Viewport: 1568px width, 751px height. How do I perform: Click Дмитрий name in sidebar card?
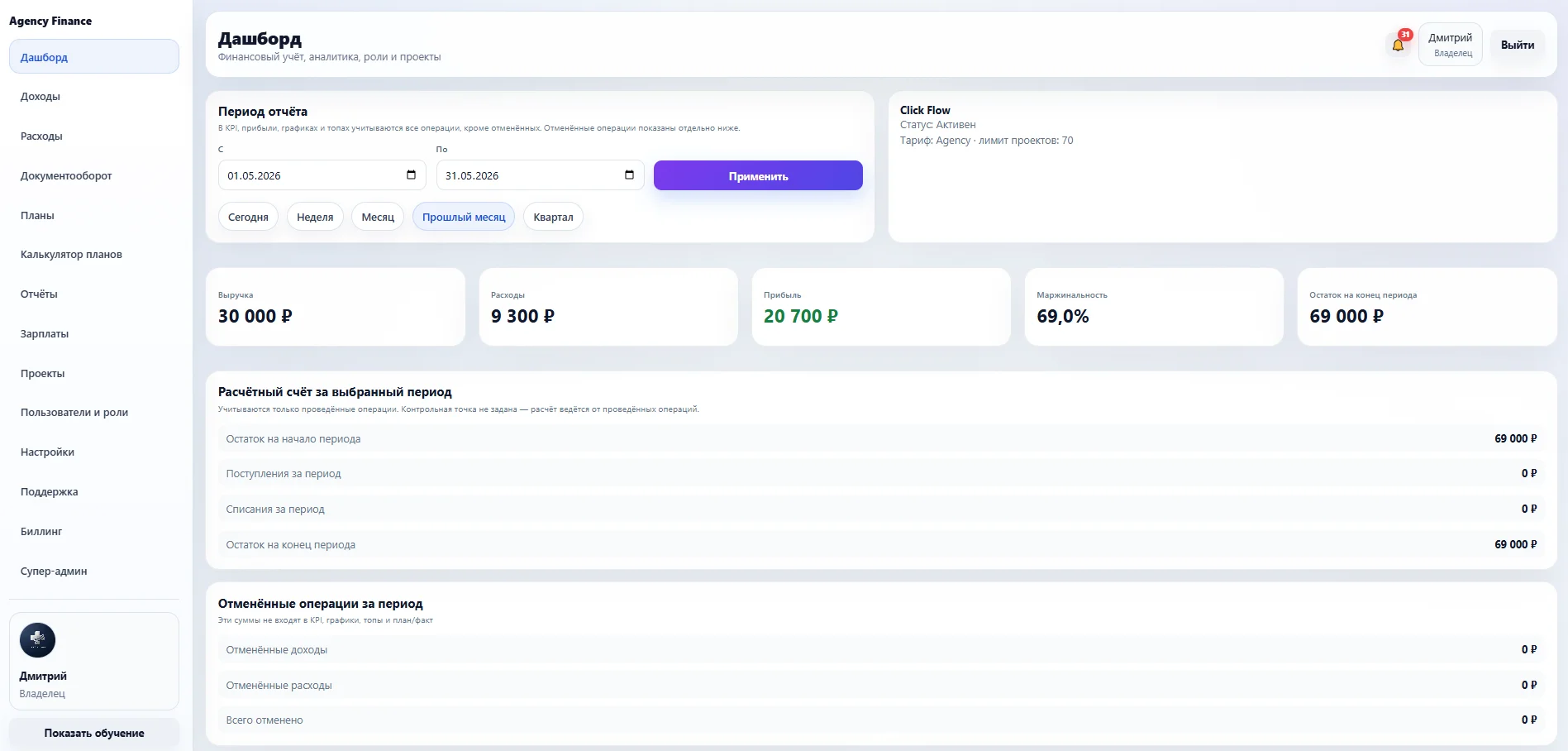[x=43, y=676]
